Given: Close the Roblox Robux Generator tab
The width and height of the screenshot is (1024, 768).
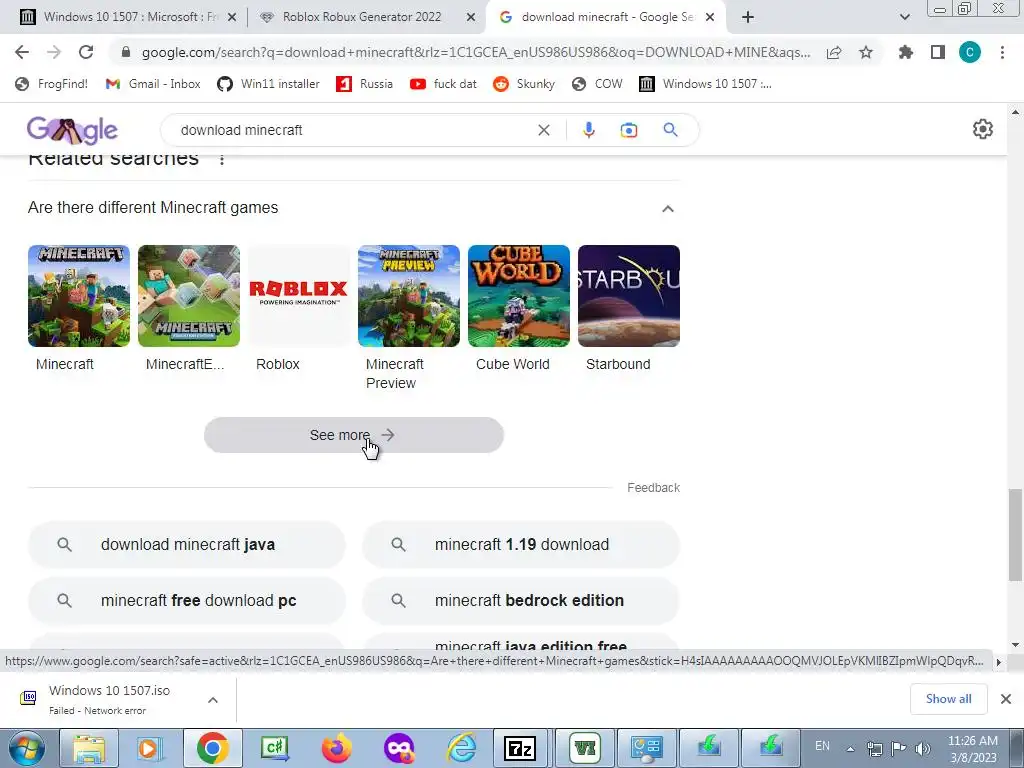Looking at the screenshot, I should [471, 18].
